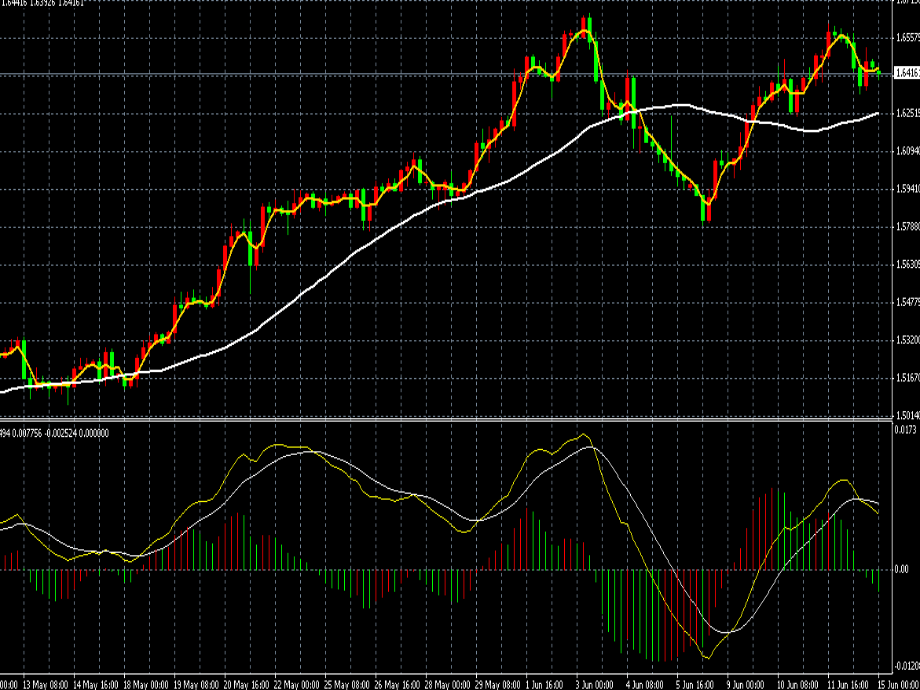920x690 pixels.
Task: Click the 10 Jun 08:00 time label
Action: coord(799,685)
